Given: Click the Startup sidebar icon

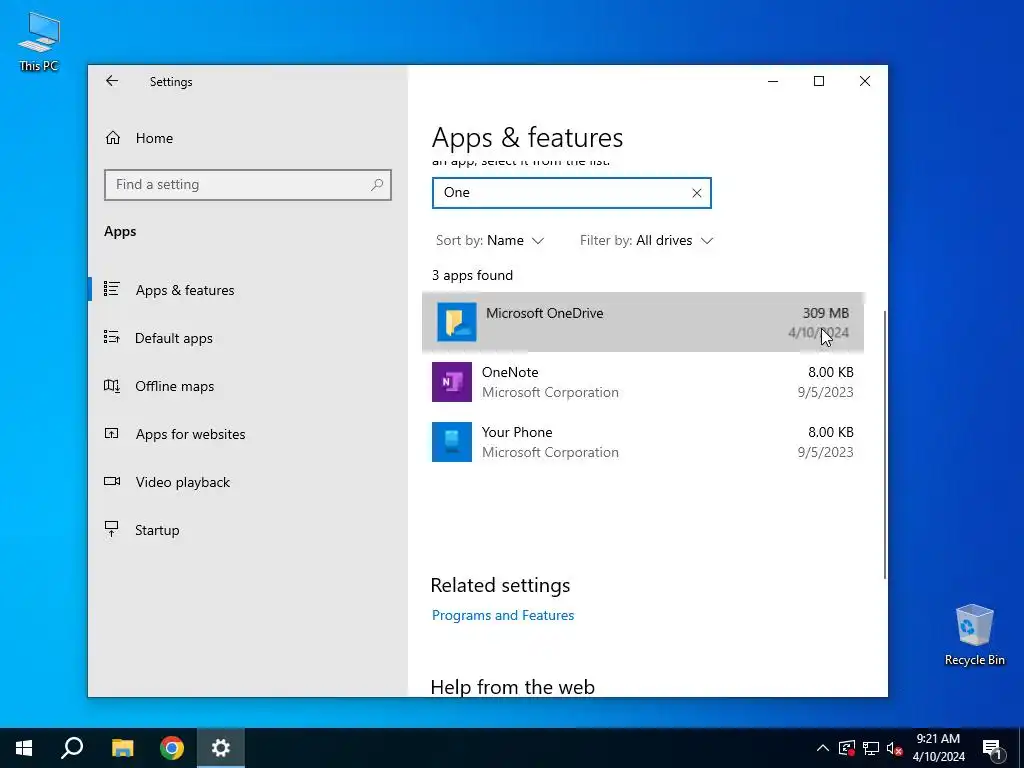Looking at the screenshot, I should point(112,529).
